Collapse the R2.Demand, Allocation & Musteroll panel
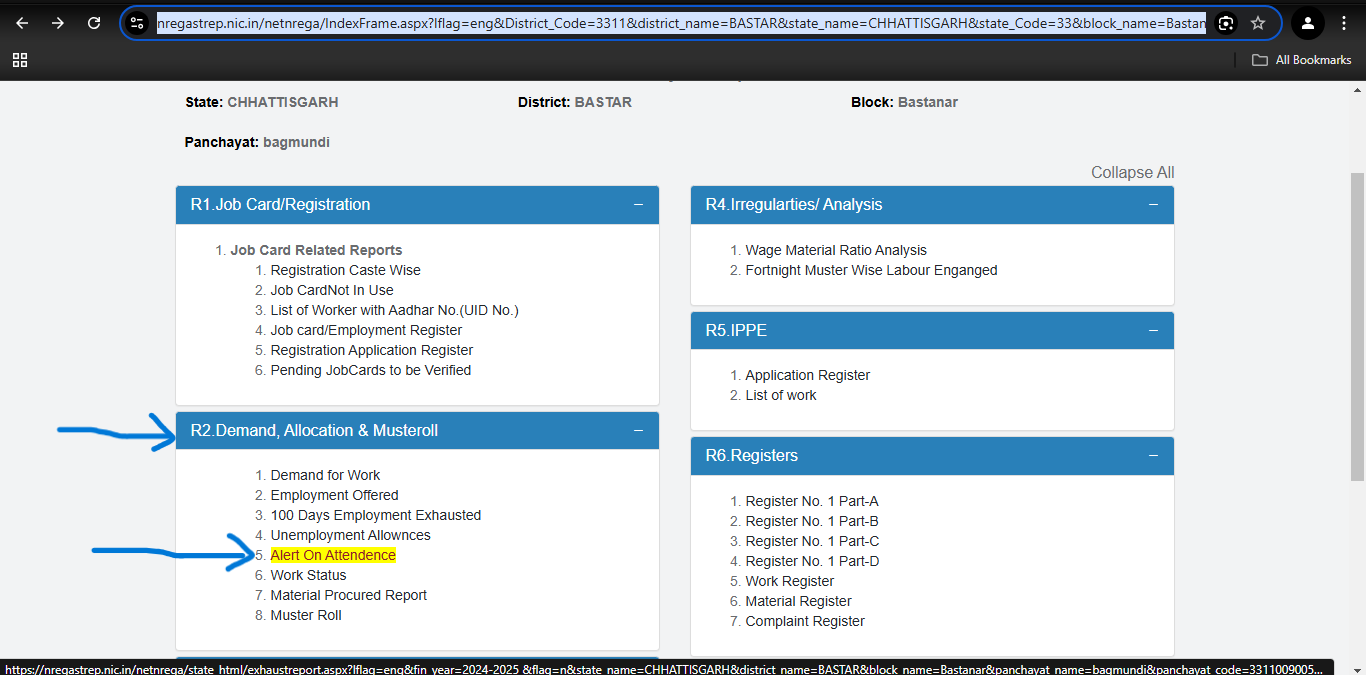 [x=638, y=431]
